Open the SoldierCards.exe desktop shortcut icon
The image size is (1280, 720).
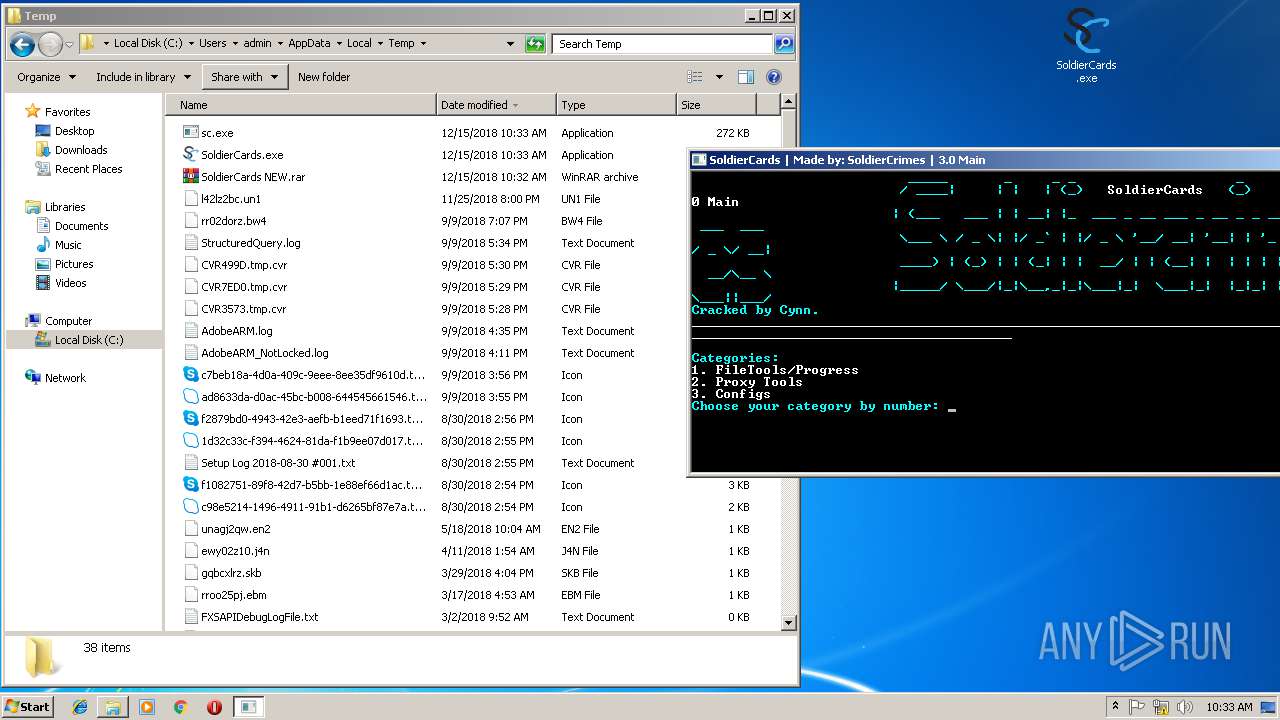tap(1086, 45)
